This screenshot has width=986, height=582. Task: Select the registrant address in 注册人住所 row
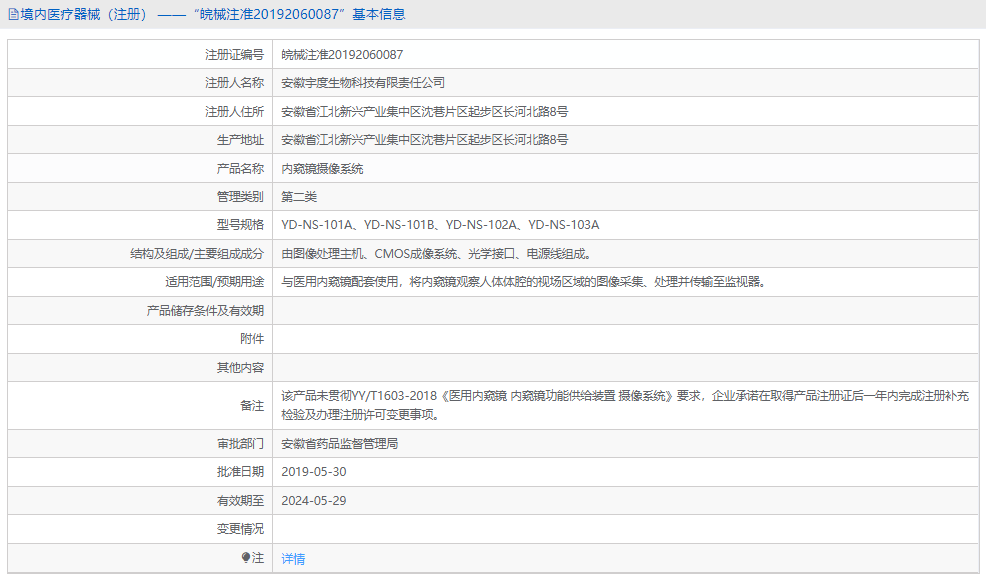(x=424, y=112)
